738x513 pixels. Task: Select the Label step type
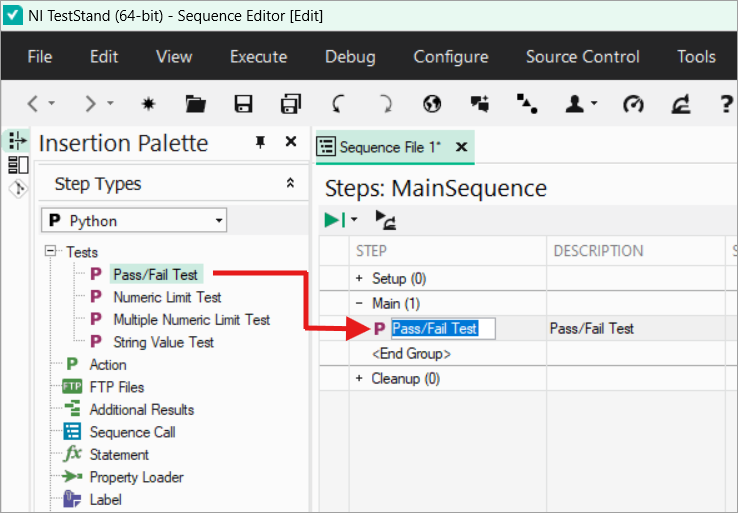point(105,500)
